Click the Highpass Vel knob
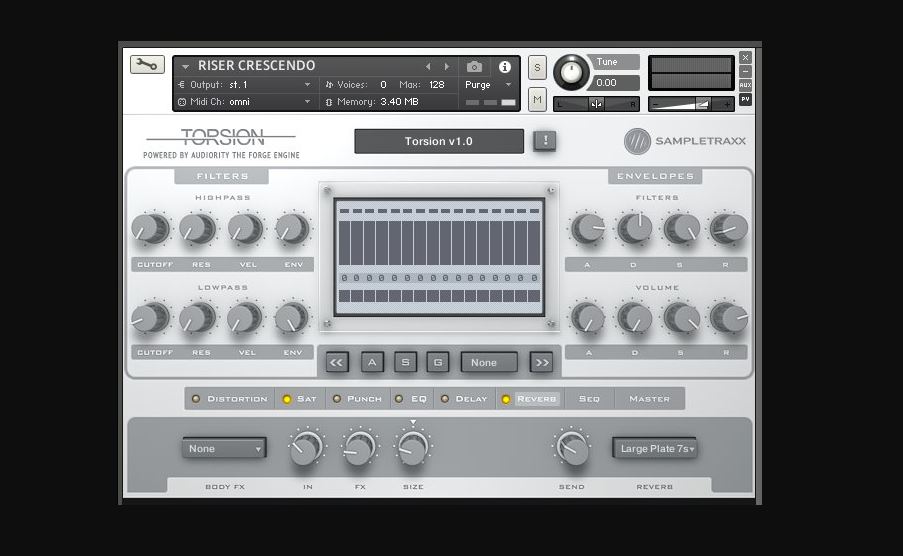 click(x=246, y=229)
